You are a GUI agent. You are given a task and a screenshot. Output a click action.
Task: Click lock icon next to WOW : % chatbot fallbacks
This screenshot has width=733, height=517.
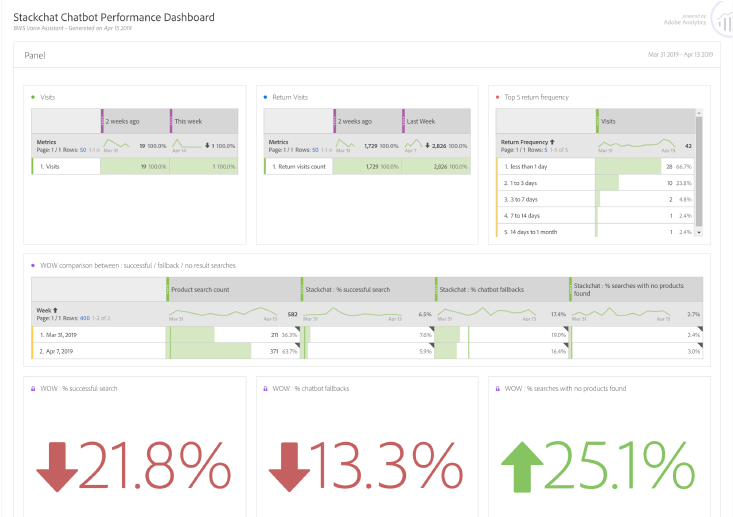coord(265,388)
